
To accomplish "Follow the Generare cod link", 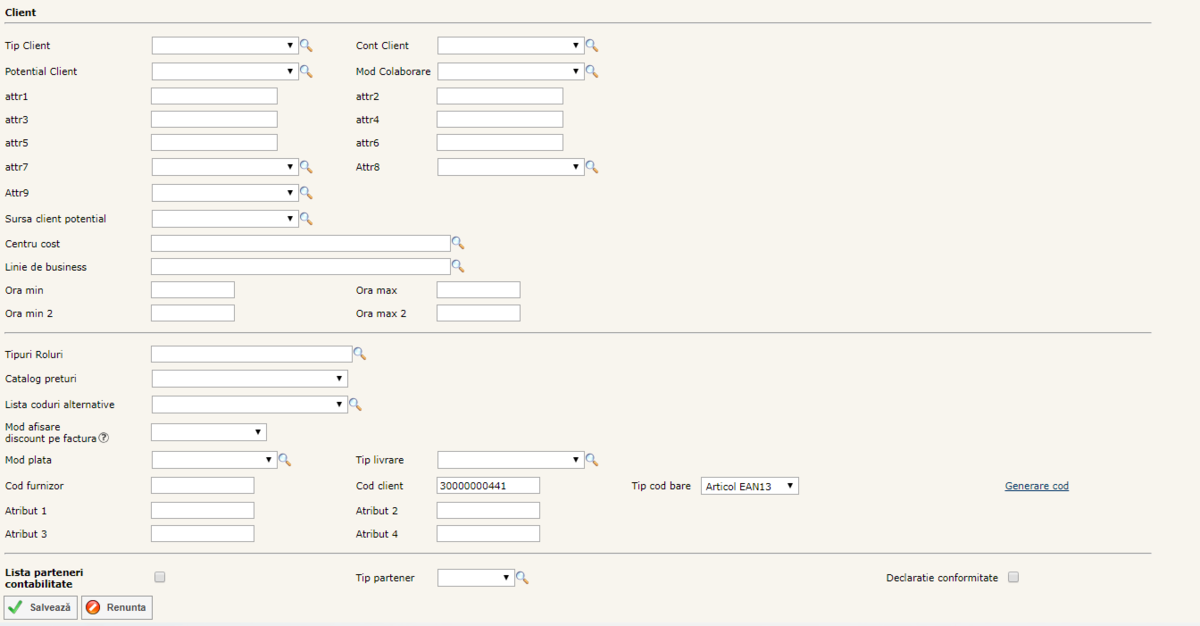I will click(1036, 486).
